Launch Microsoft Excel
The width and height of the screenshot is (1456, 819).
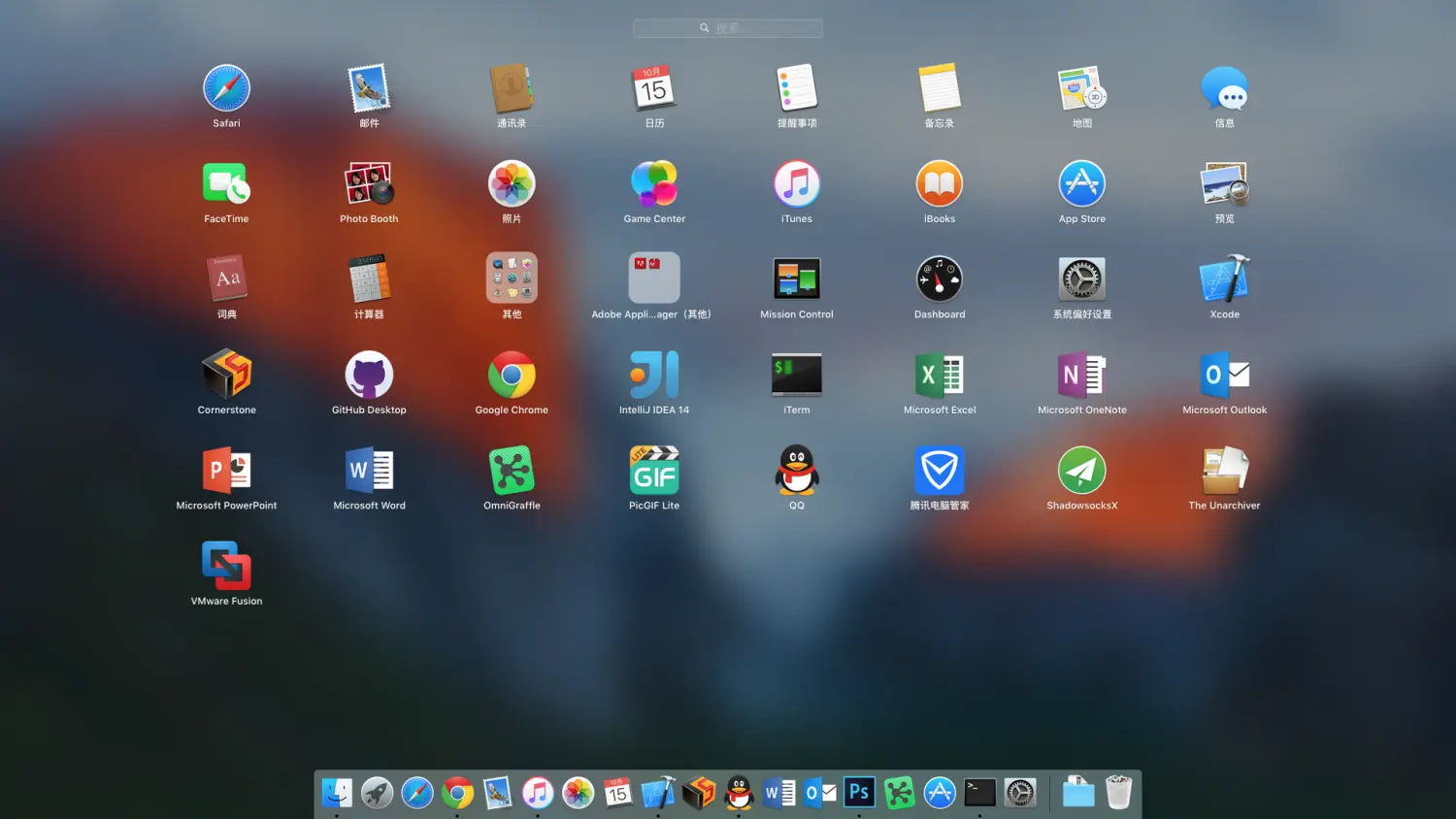click(x=940, y=375)
